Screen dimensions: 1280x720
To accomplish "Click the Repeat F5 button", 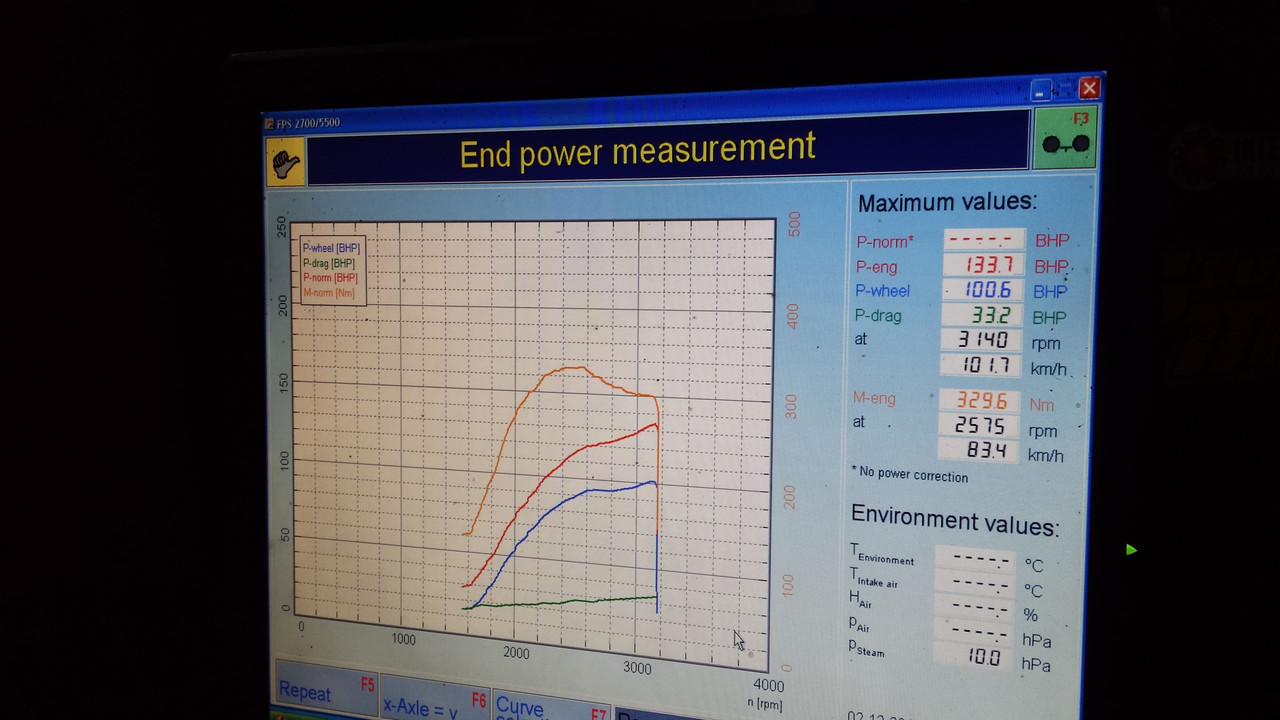I will tap(326, 689).
